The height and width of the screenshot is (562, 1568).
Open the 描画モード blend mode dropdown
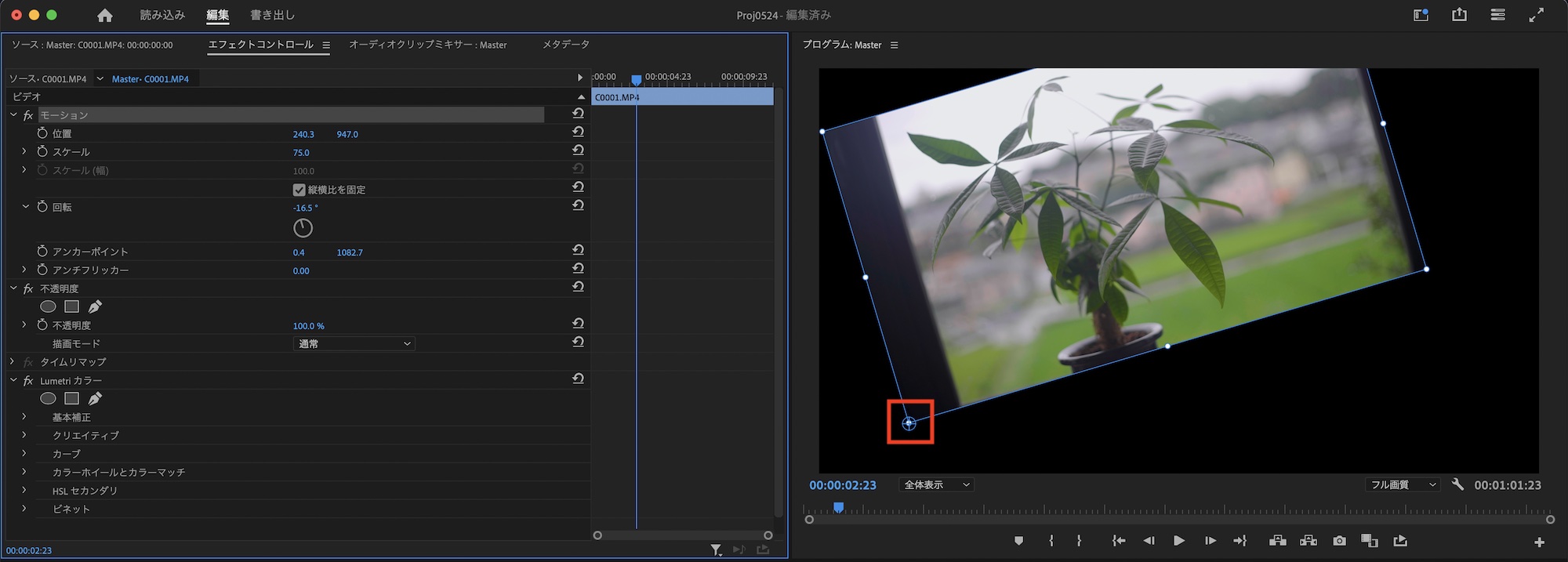pyautogui.click(x=354, y=343)
